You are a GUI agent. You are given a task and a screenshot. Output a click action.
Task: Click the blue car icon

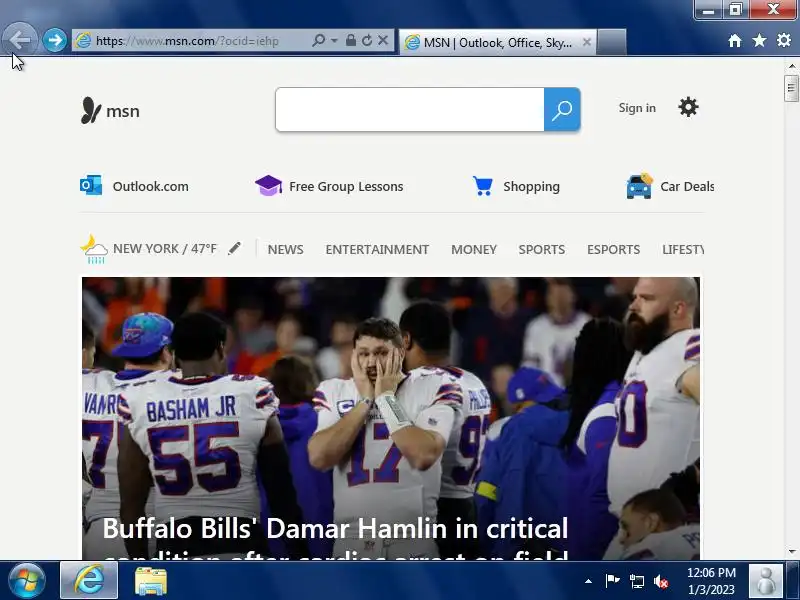(639, 186)
